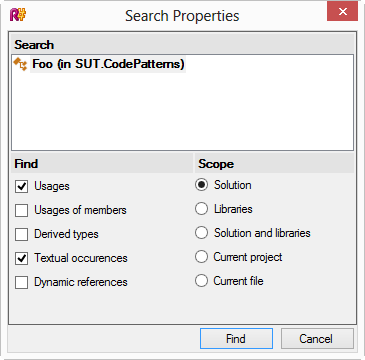
Task: Click the Find button
Action: point(236,339)
